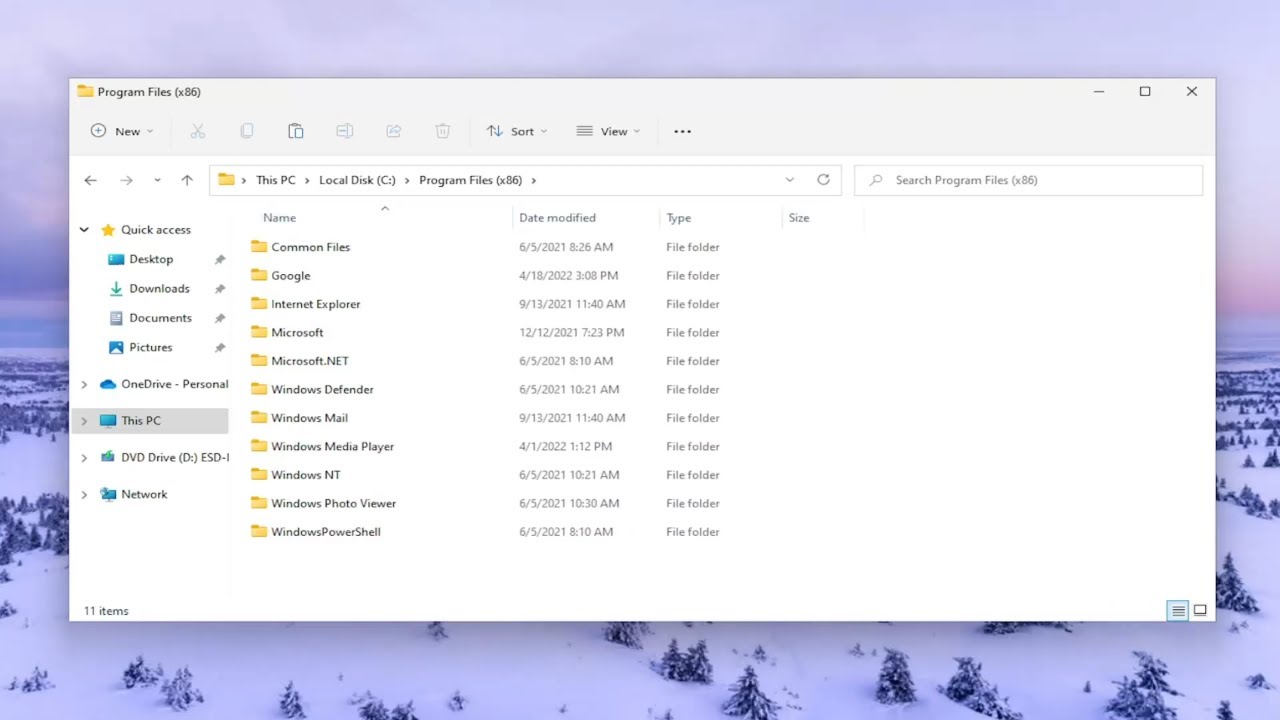Click the Common Files folder icon
The width and height of the screenshot is (1280, 720).
coord(259,246)
